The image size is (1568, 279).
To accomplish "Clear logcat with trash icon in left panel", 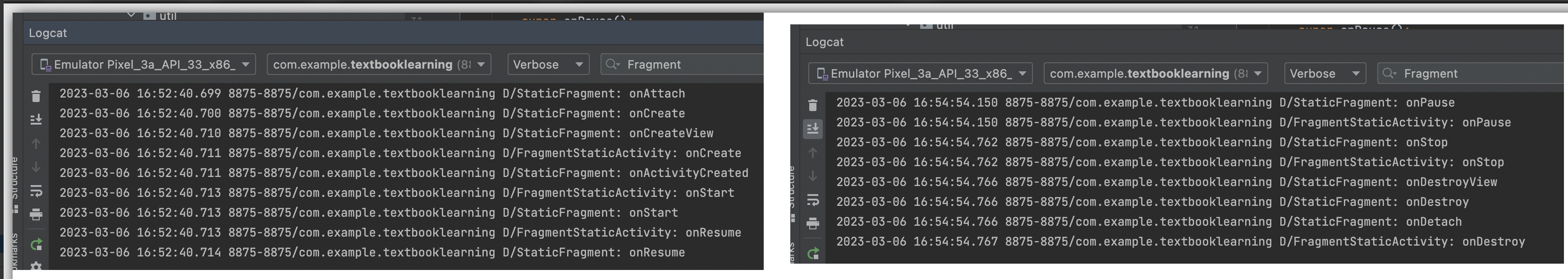I will 36,96.
